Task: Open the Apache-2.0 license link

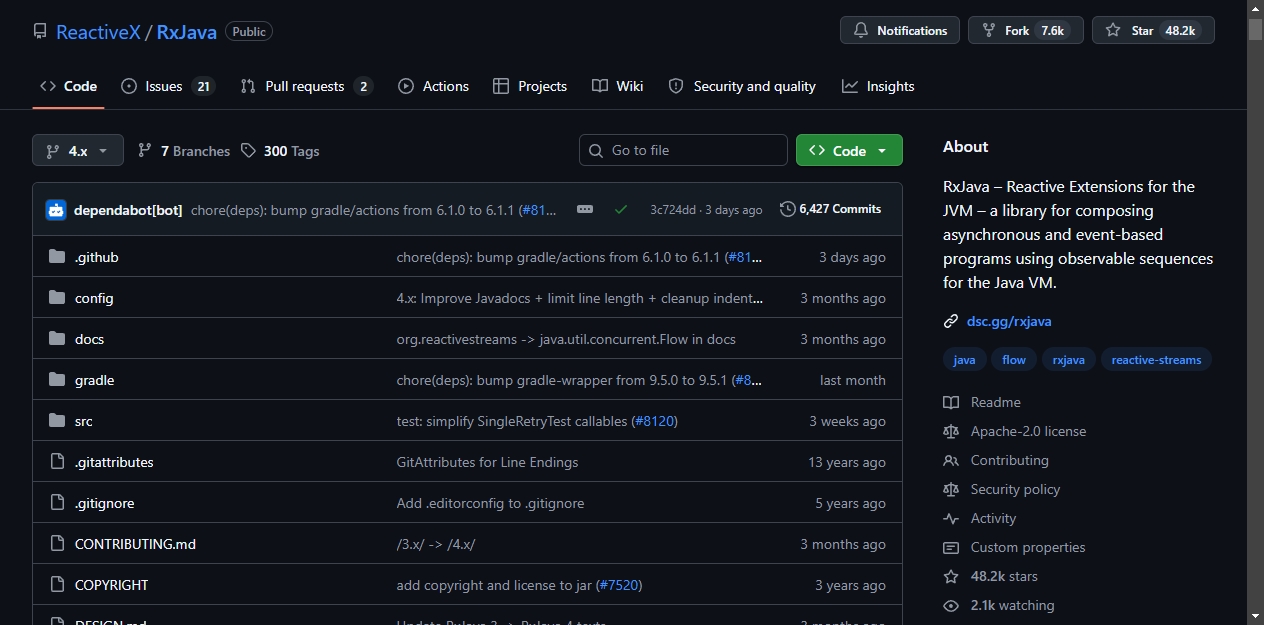Action: click(x=1015, y=431)
